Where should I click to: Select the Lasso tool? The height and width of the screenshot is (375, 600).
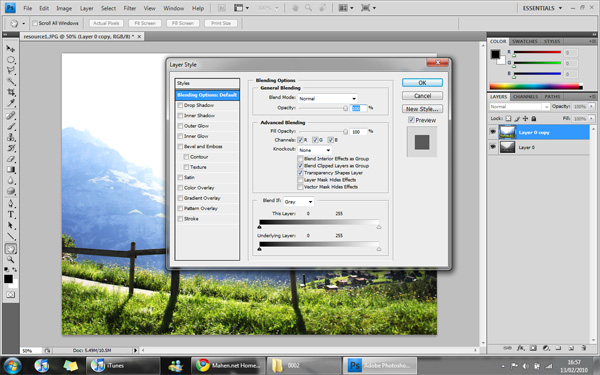(10, 70)
